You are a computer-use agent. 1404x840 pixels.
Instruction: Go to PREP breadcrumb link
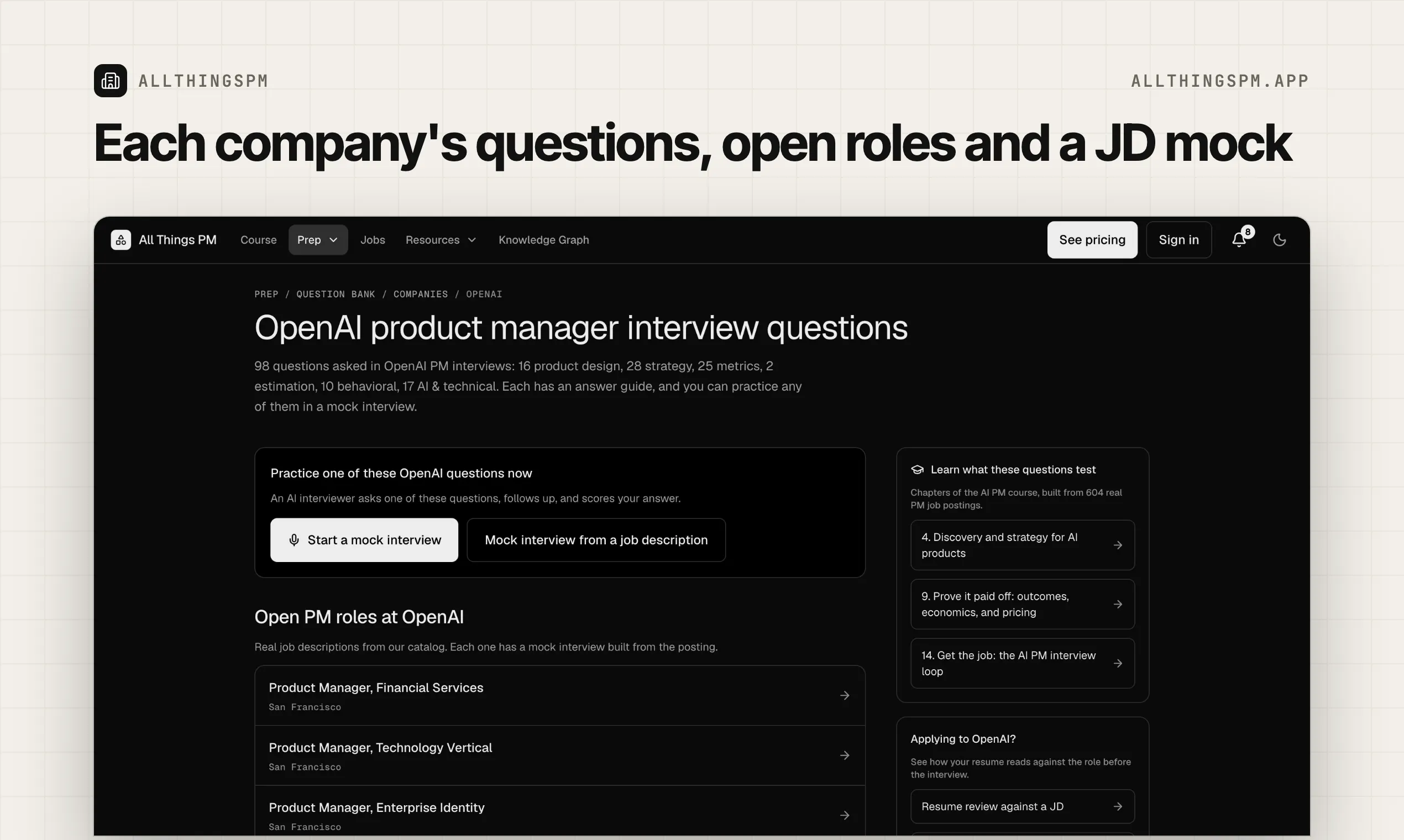click(266, 295)
